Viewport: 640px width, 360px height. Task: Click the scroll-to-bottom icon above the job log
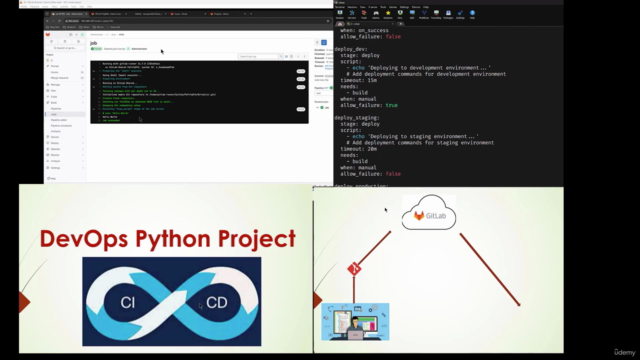pyautogui.click(x=304, y=56)
